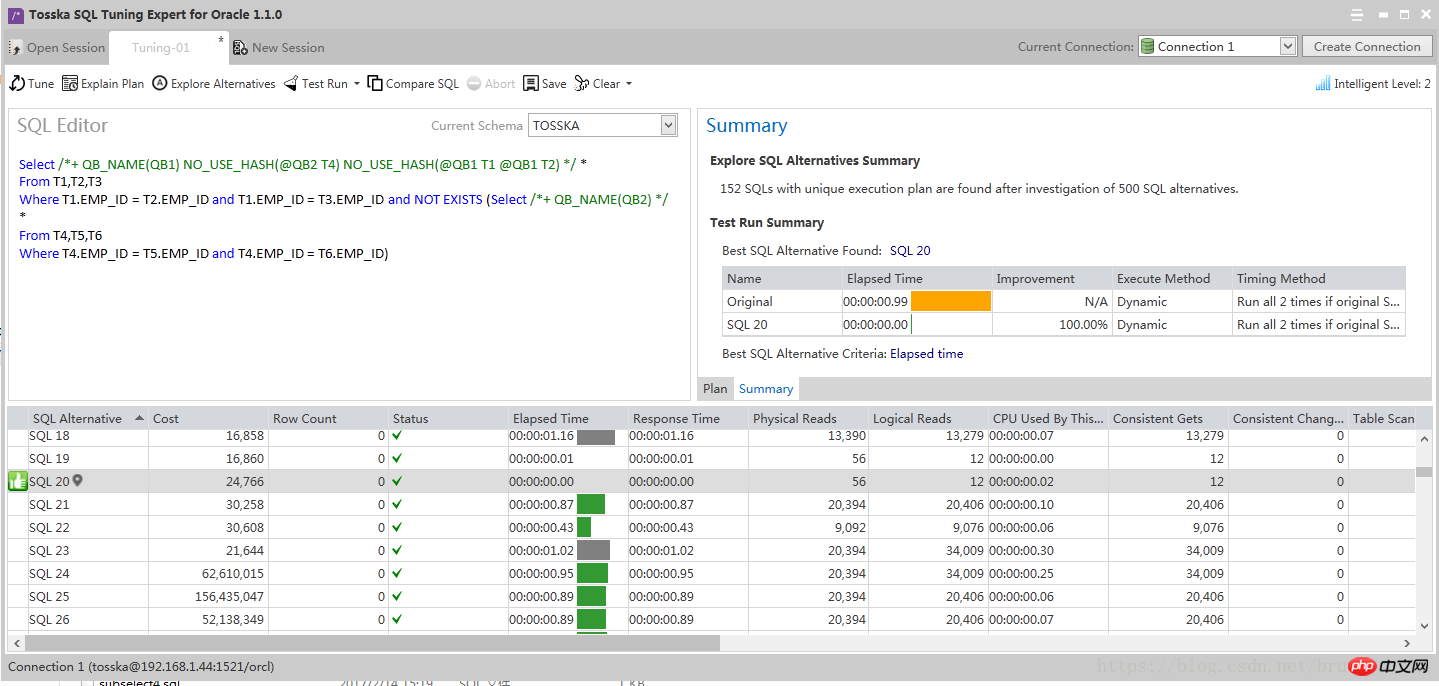
Task: Expand the Clear button dropdown arrow
Action: tap(629, 84)
